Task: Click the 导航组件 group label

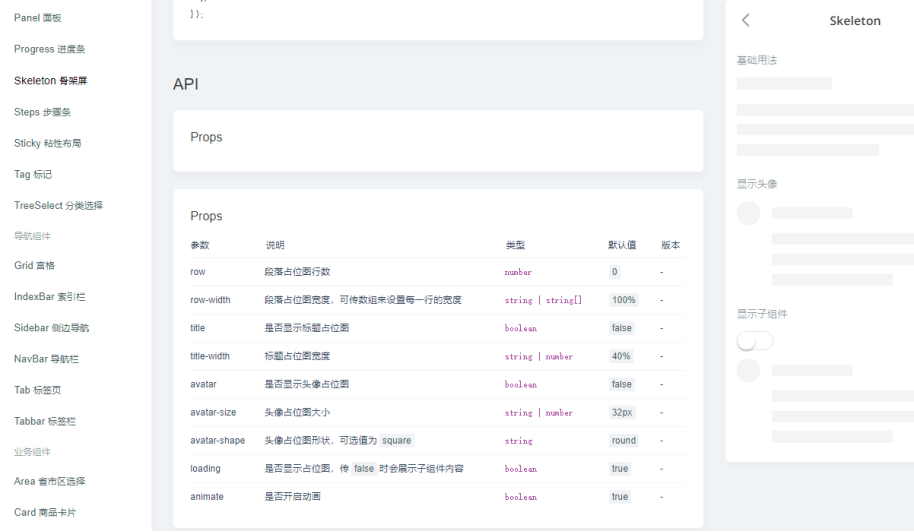Action: click(x=33, y=236)
